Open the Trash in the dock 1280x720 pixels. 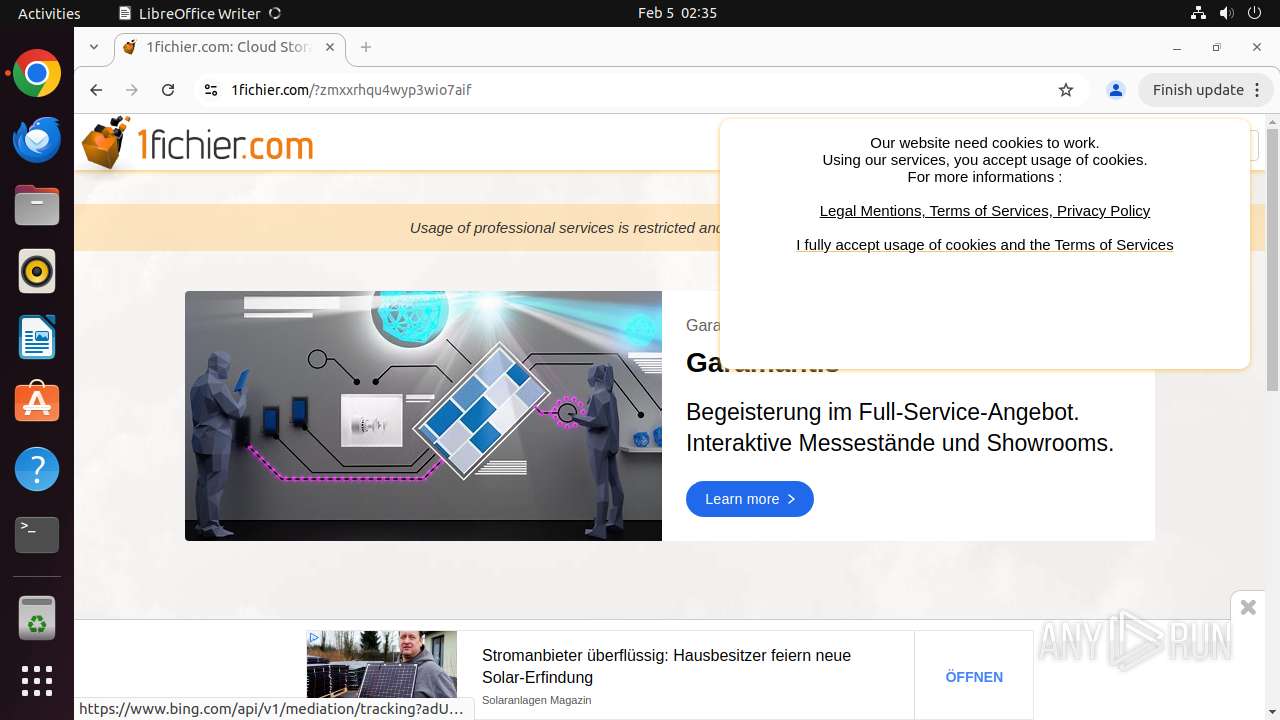[37, 618]
